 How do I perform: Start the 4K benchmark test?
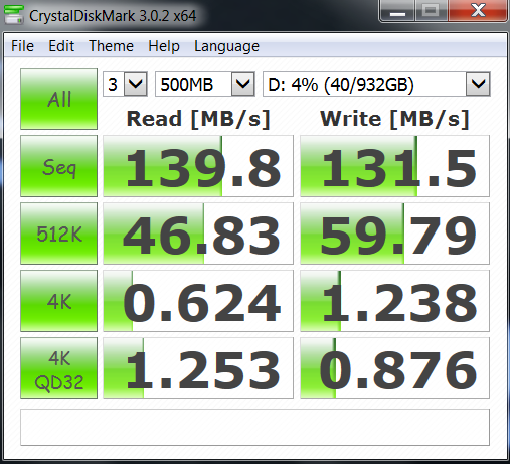59,301
